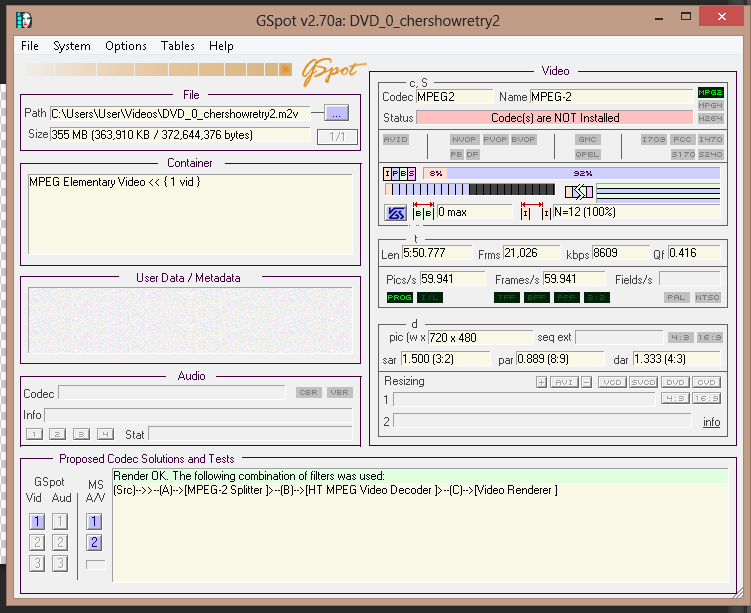Click the blue VGS stream analysis icon
Viewport: 751px width, 613px height.
point(395,212)
